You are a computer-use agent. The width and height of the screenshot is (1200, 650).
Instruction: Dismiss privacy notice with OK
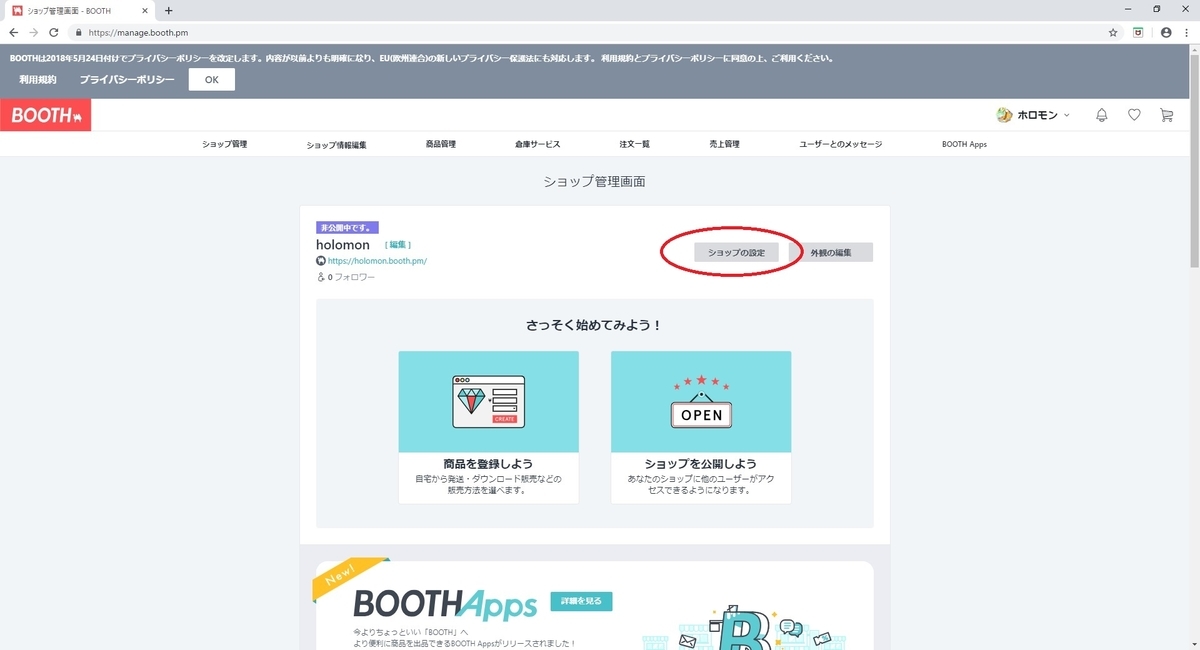pos(212,79)
